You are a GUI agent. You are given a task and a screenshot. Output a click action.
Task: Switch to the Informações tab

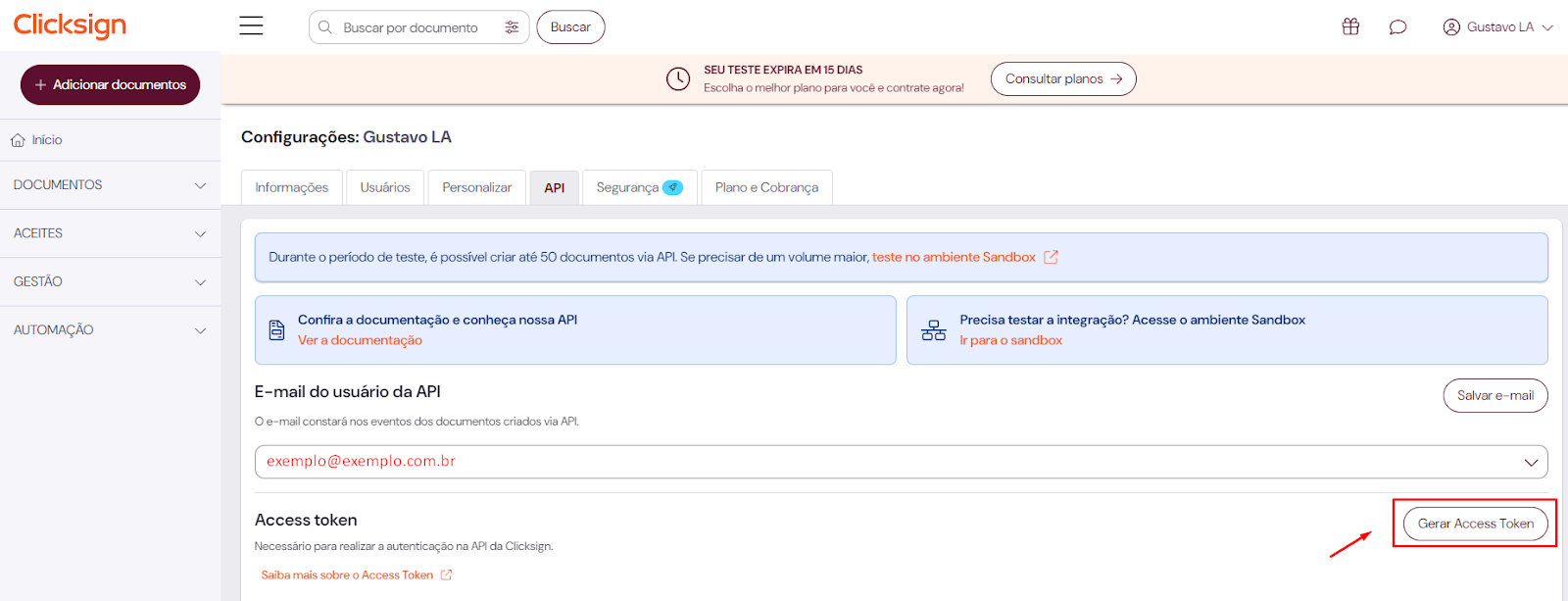pos(292,187)
